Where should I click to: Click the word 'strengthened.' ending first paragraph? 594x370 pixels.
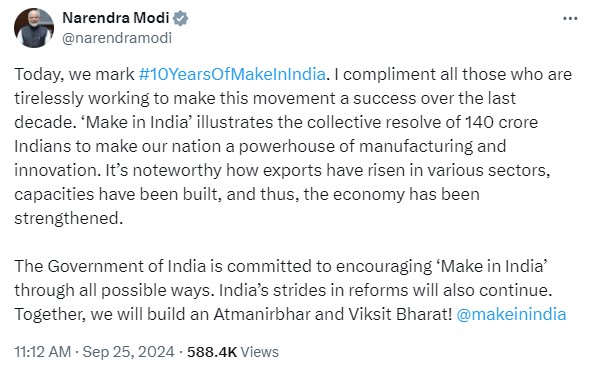[x=69, y=219]
